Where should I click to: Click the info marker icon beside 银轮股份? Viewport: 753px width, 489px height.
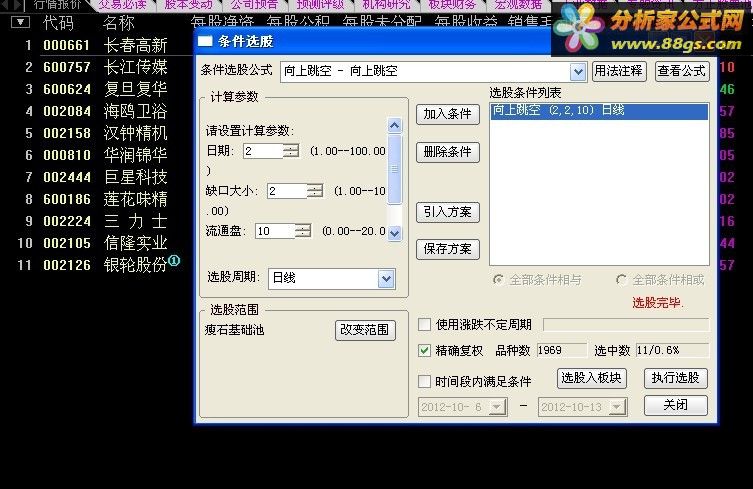coord(174,261)
